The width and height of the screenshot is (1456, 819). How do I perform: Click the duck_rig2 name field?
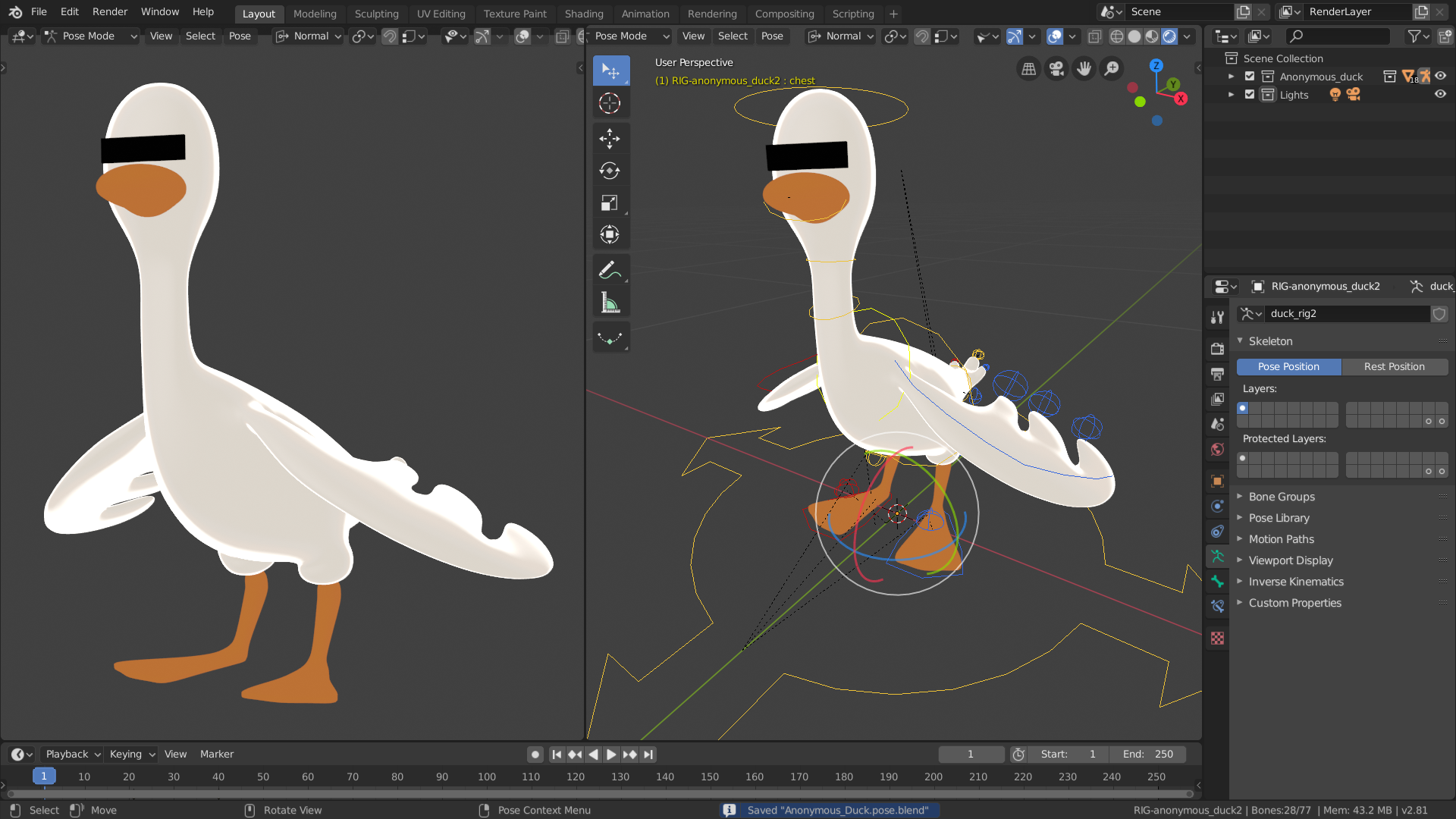point(1346,313)
